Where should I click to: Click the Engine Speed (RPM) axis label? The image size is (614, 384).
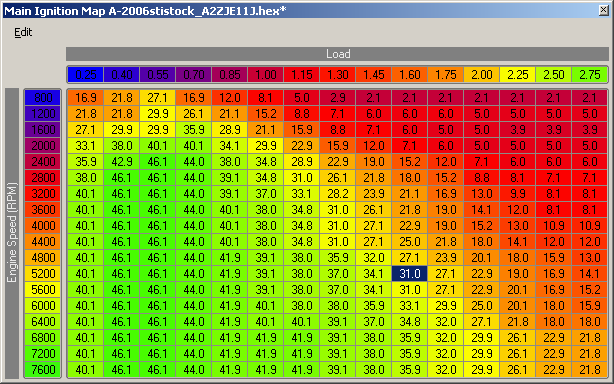[12, 233]
